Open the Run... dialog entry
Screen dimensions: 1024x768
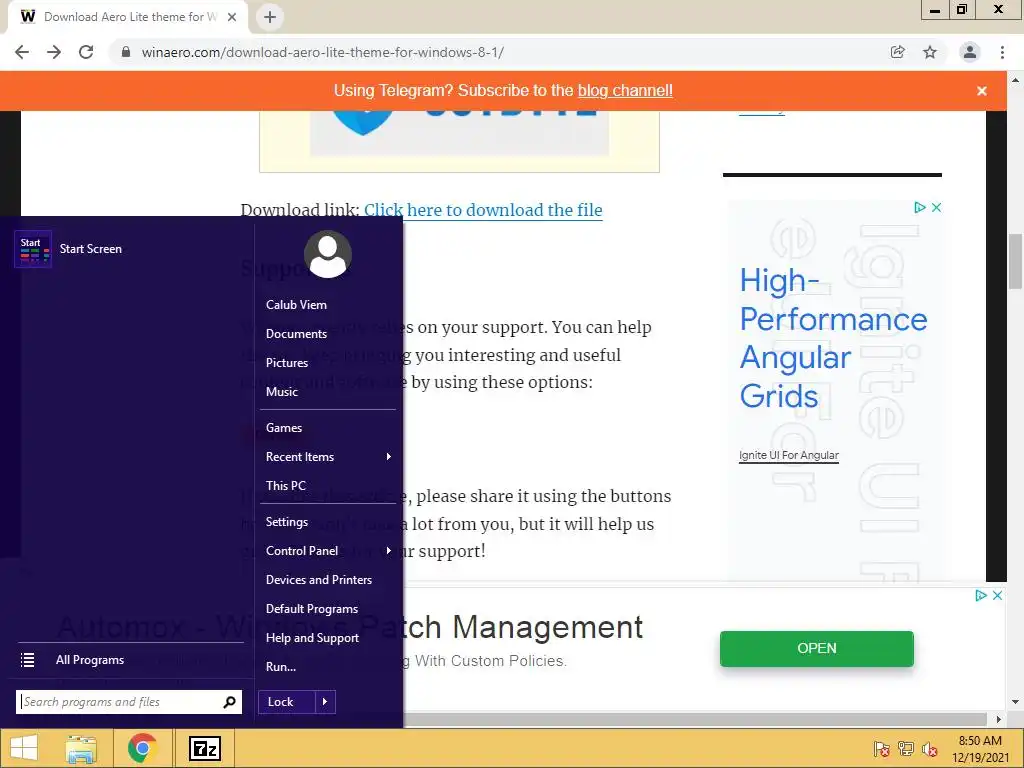[281, 667]
